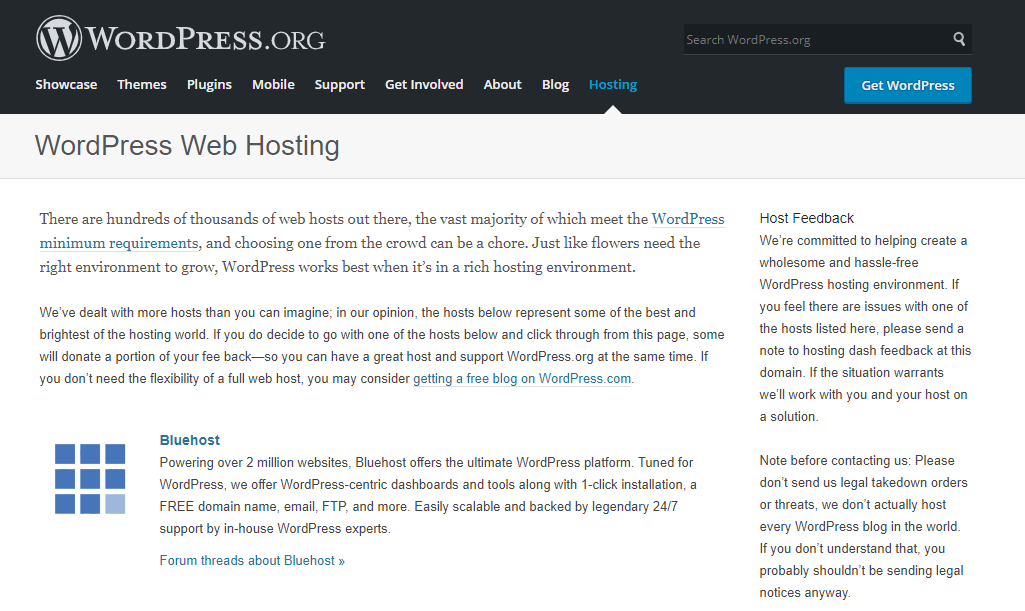Click the search magnifier icon
The width and height of the screenshot is (1025, 611).
coord(958,38)
